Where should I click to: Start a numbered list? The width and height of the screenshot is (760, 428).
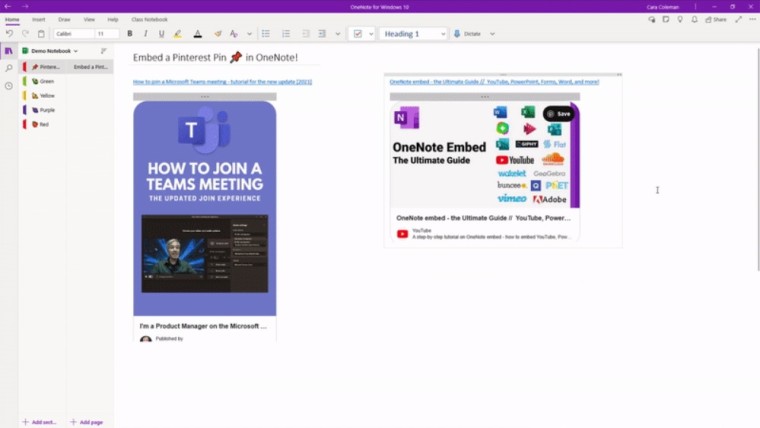pos(286,33)
